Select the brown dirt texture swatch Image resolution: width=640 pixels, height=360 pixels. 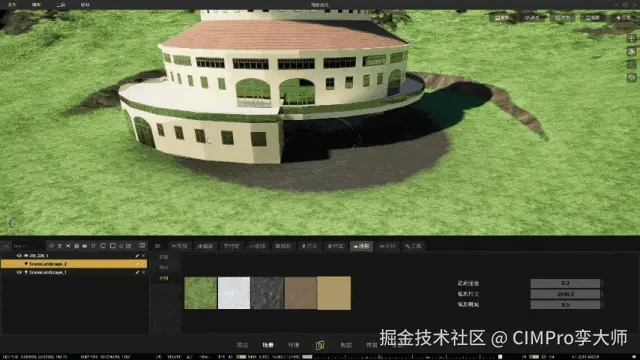301,293
